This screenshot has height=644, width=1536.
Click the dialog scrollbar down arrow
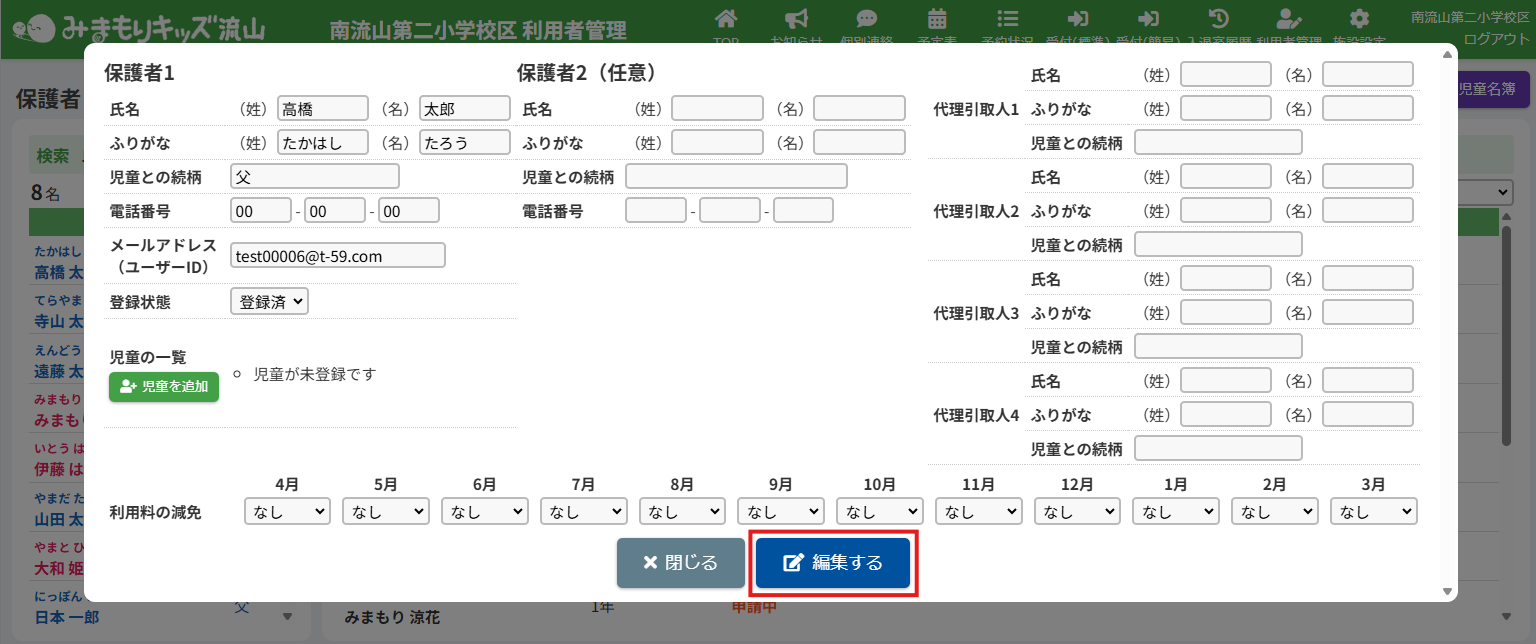pyautogui.click(x=1447, y=592)
